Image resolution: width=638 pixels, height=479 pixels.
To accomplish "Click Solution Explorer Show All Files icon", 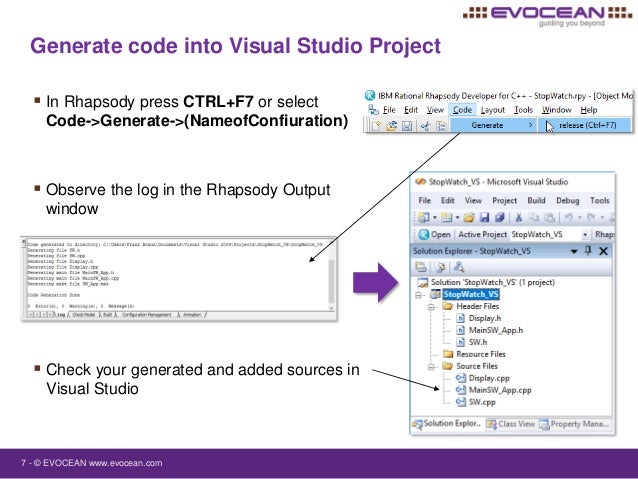I will click(x=440, y=267).
